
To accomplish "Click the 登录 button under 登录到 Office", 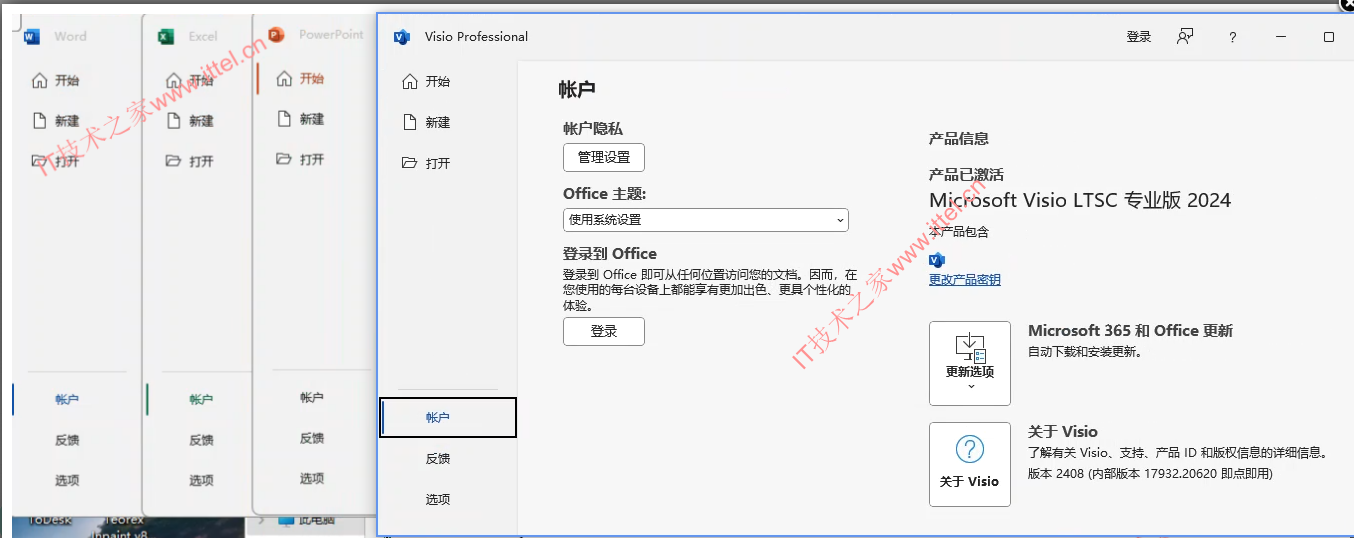I will coord(604,332).
